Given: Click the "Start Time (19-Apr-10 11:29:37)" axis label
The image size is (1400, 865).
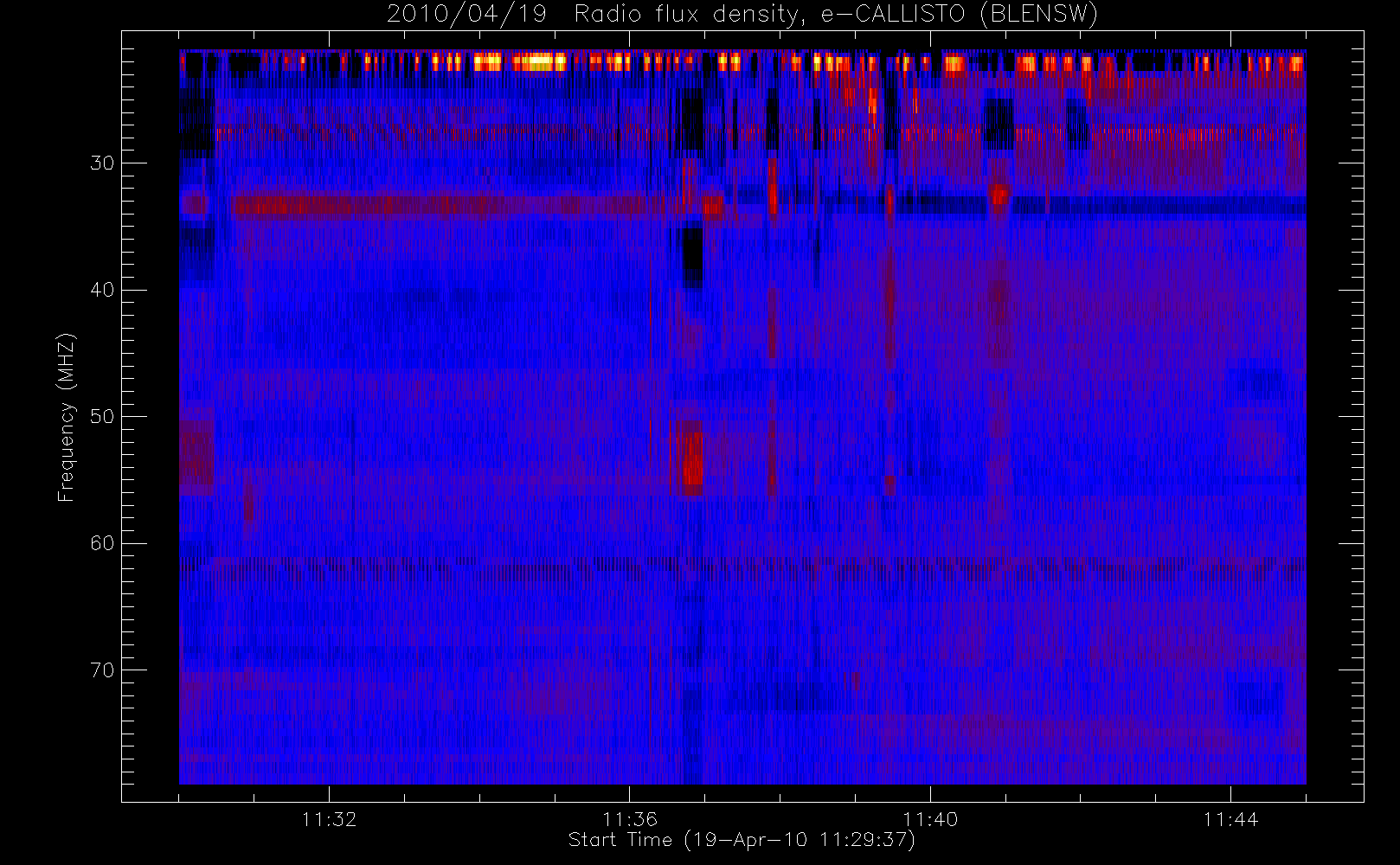Looking at the screenshot, I should click(x=742, y=840).
